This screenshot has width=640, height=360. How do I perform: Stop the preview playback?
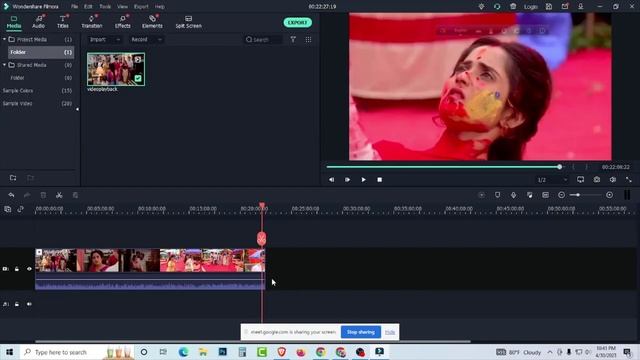click(x=380, y=180)
